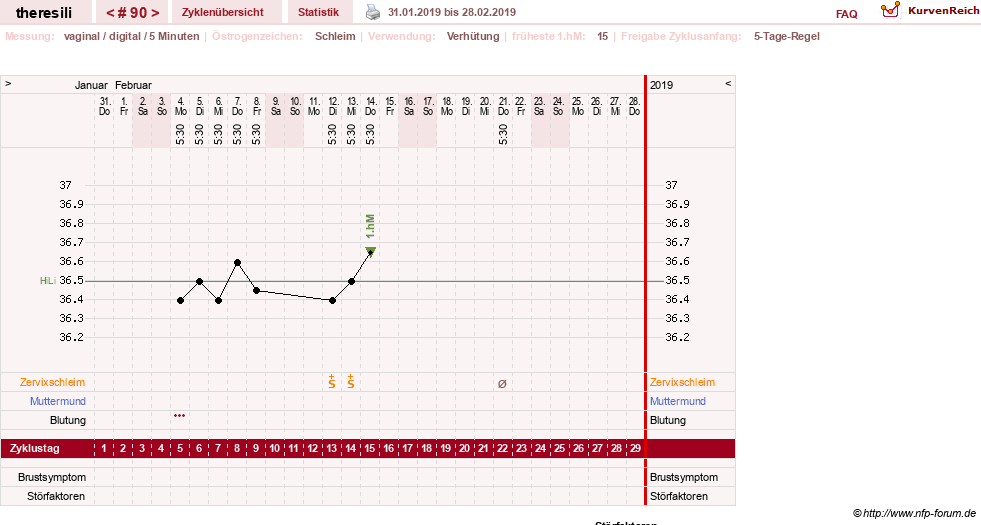981x525 pixels.
Task: Click the S+ mucus symbol on cycle day 14
Action: click(351, 382)
